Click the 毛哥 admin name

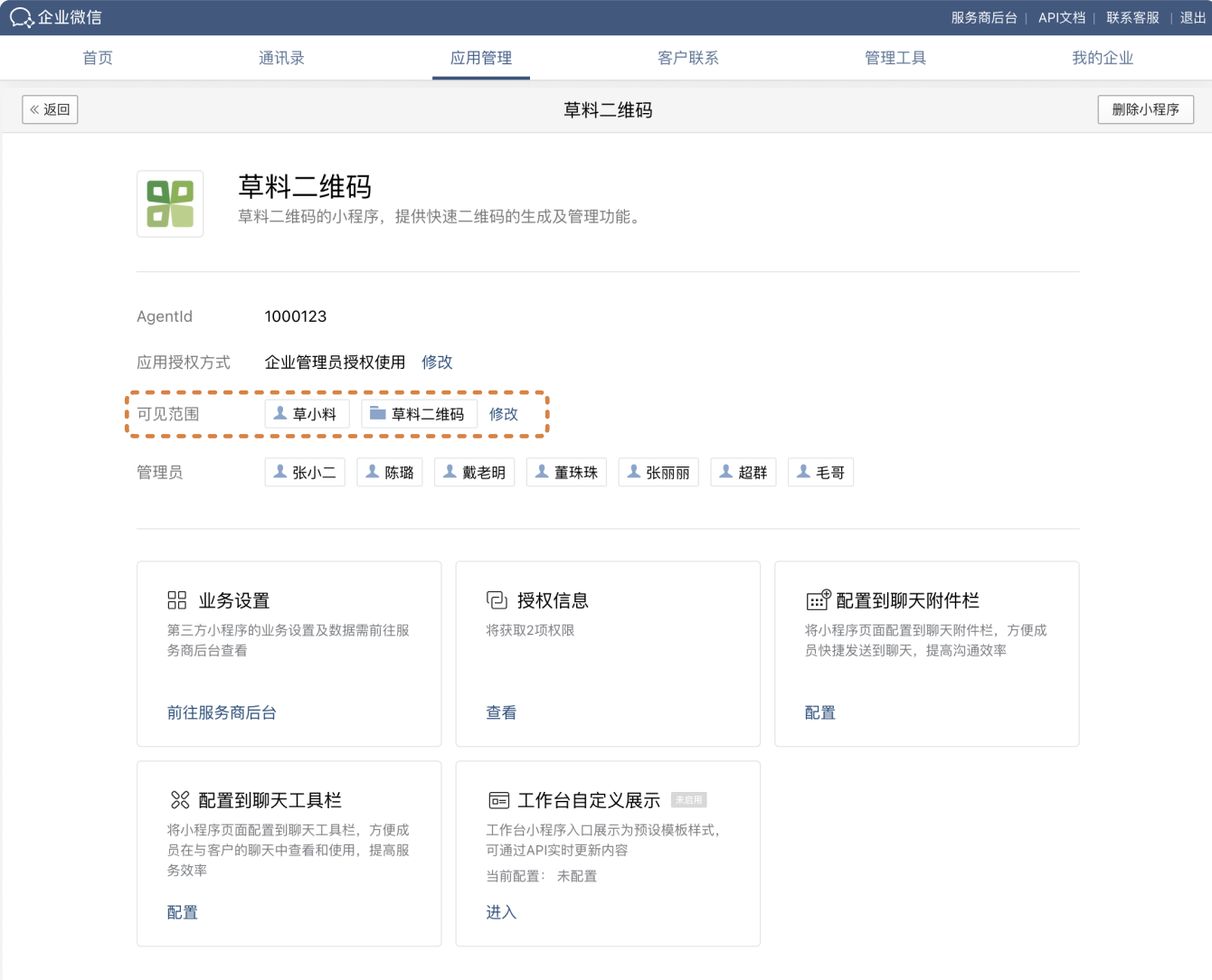(830, 473)
